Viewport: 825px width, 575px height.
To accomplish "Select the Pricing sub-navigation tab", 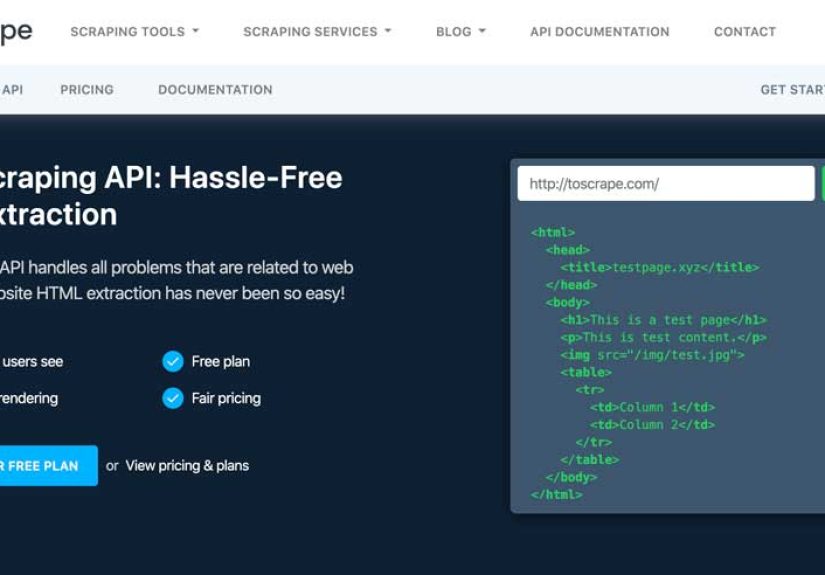I will point(87,89).
